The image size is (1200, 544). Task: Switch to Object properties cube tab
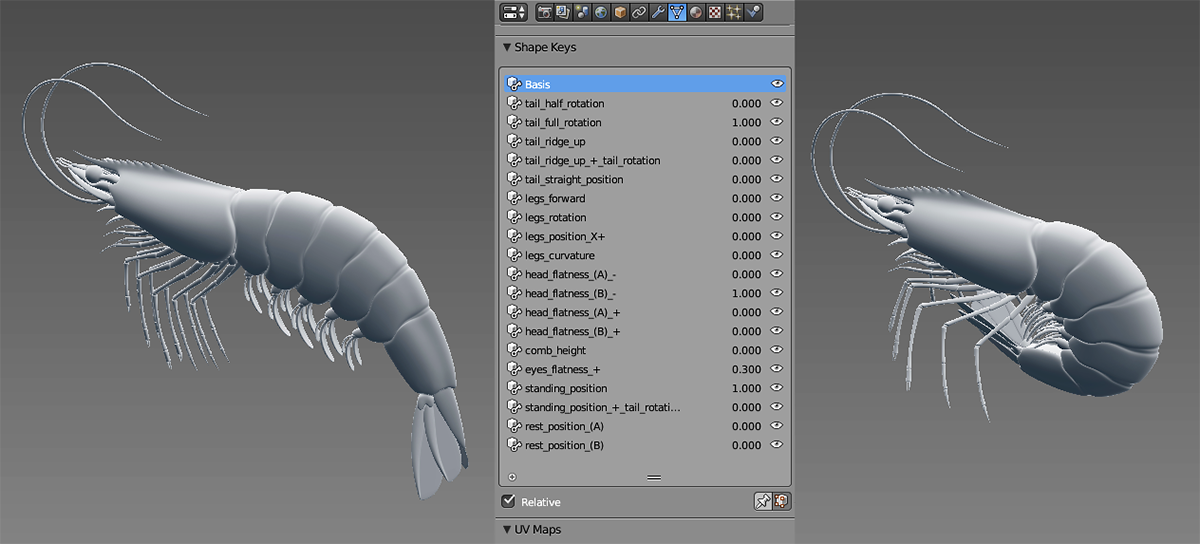coord(620,13)
